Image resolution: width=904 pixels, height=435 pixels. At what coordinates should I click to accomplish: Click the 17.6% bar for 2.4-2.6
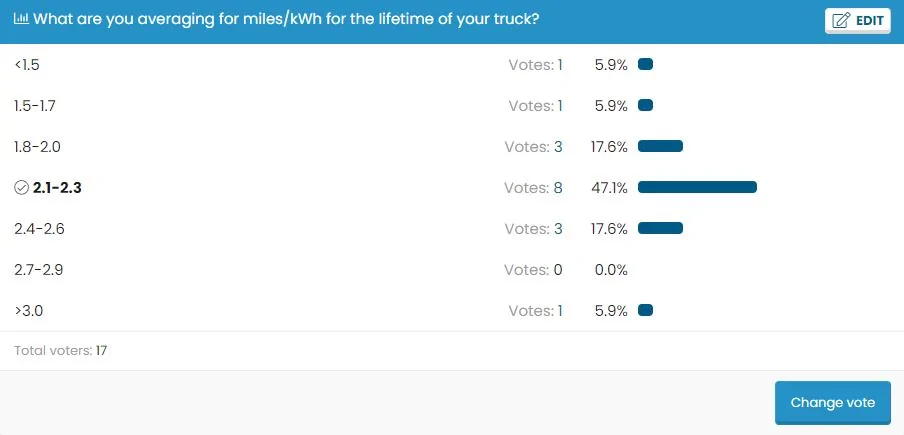point(660,228)
